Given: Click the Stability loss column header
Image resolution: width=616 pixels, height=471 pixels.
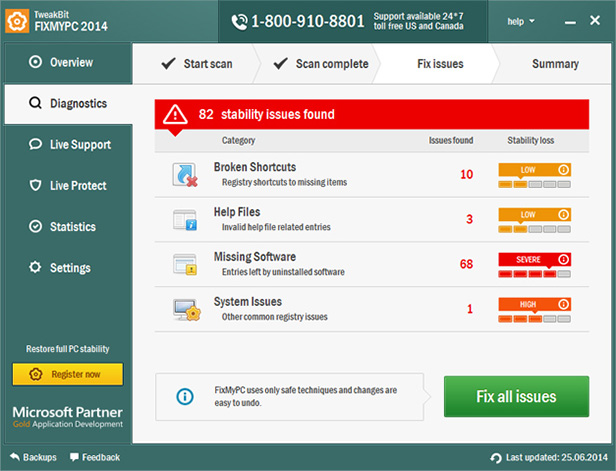Looking at the screenshot, I should point(530,140).
